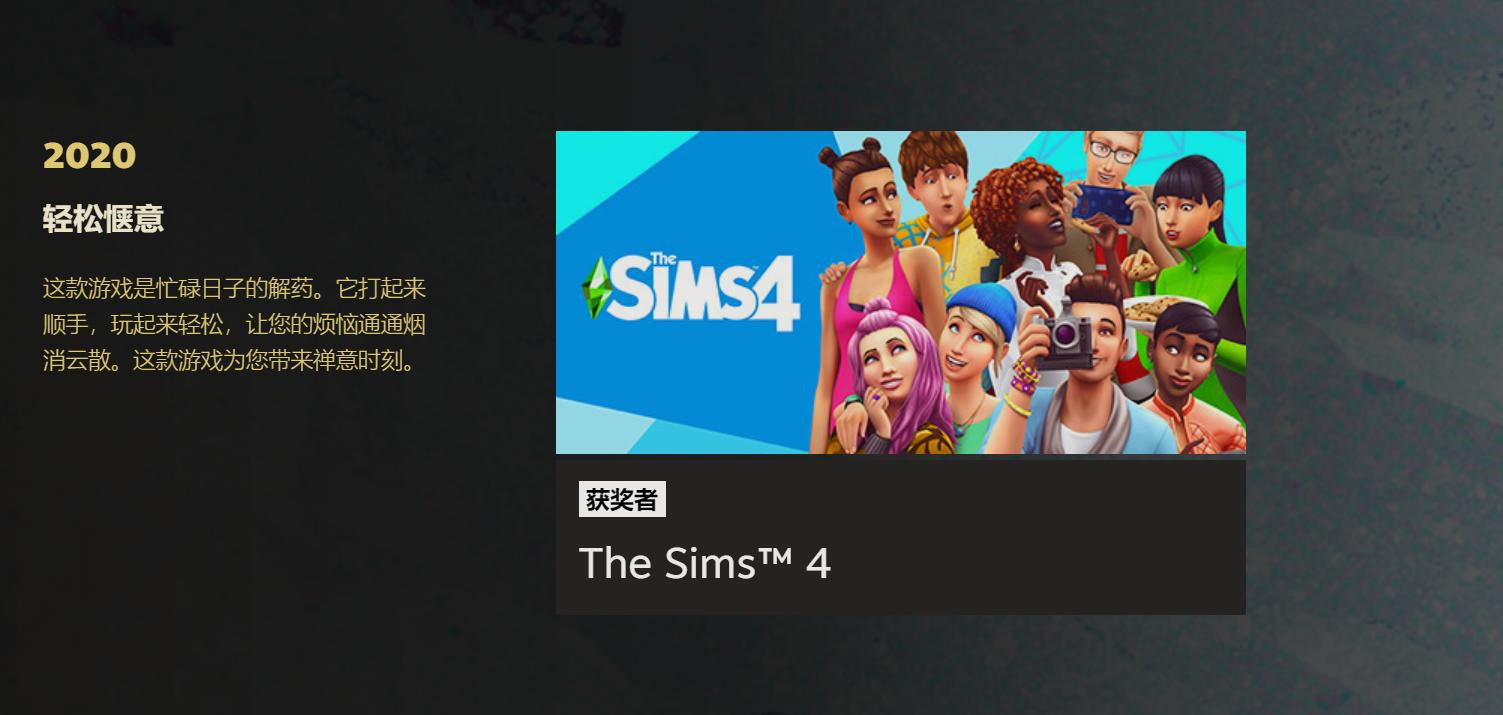Click the award description paragraph
Screen dimensions: 1503x715
pos(235,325)
